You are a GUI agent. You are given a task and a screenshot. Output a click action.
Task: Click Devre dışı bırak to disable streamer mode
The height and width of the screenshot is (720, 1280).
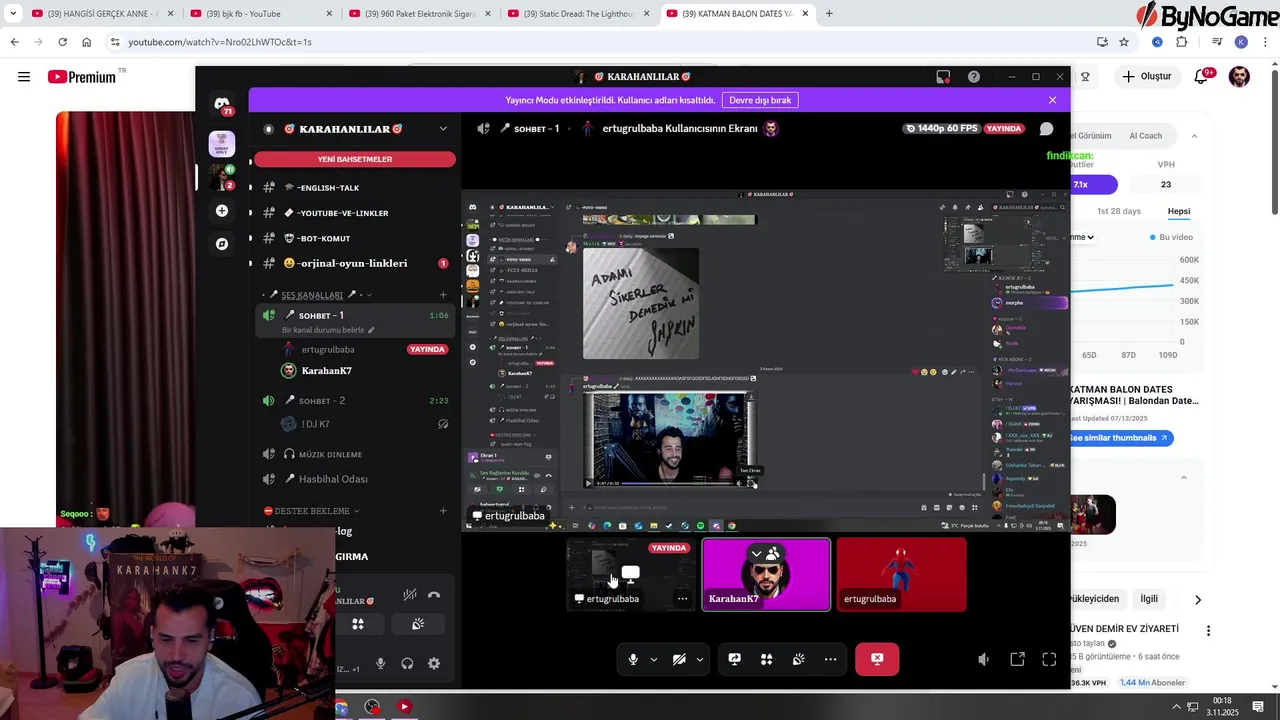(760, 100)
